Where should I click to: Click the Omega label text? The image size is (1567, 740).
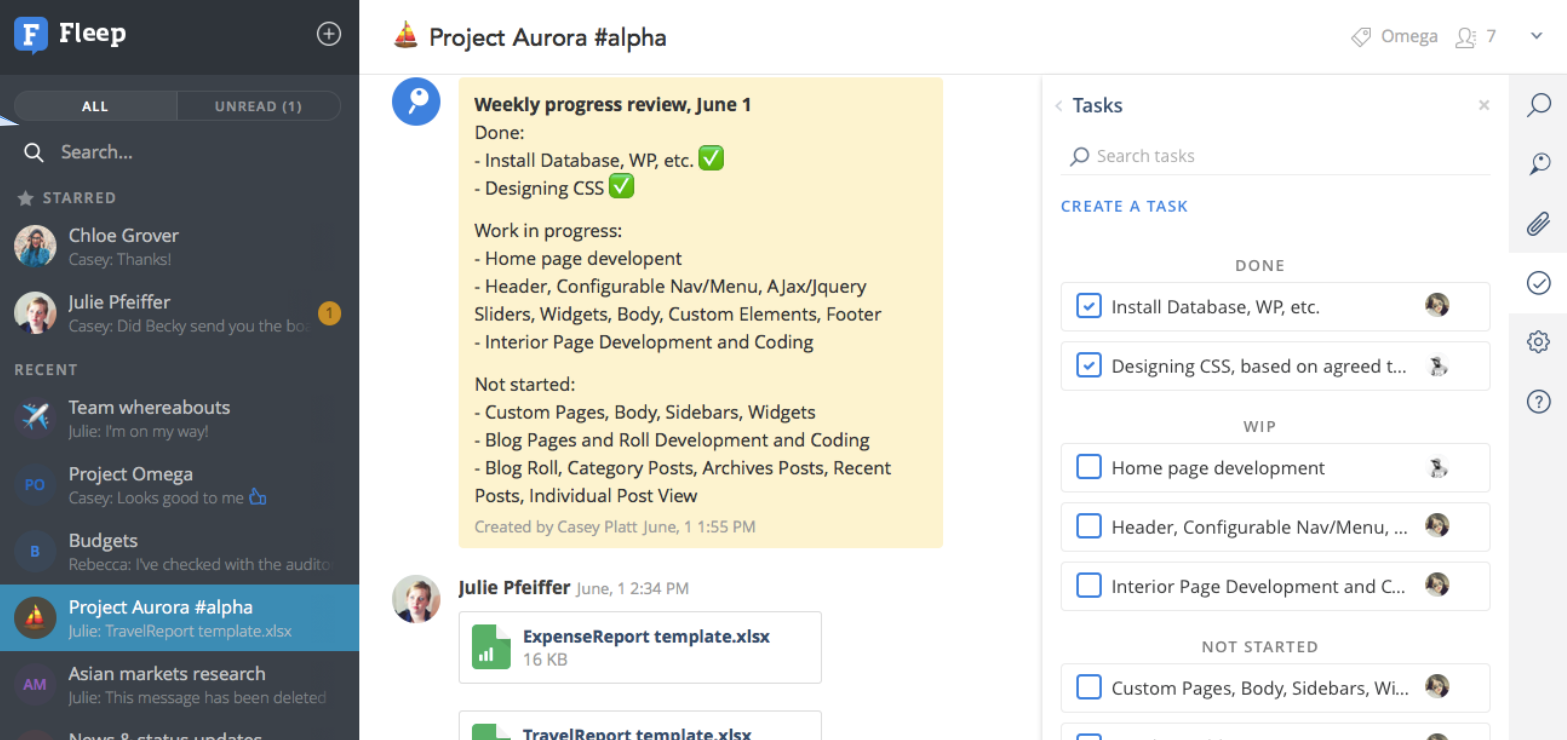(x=1409, y=36)
